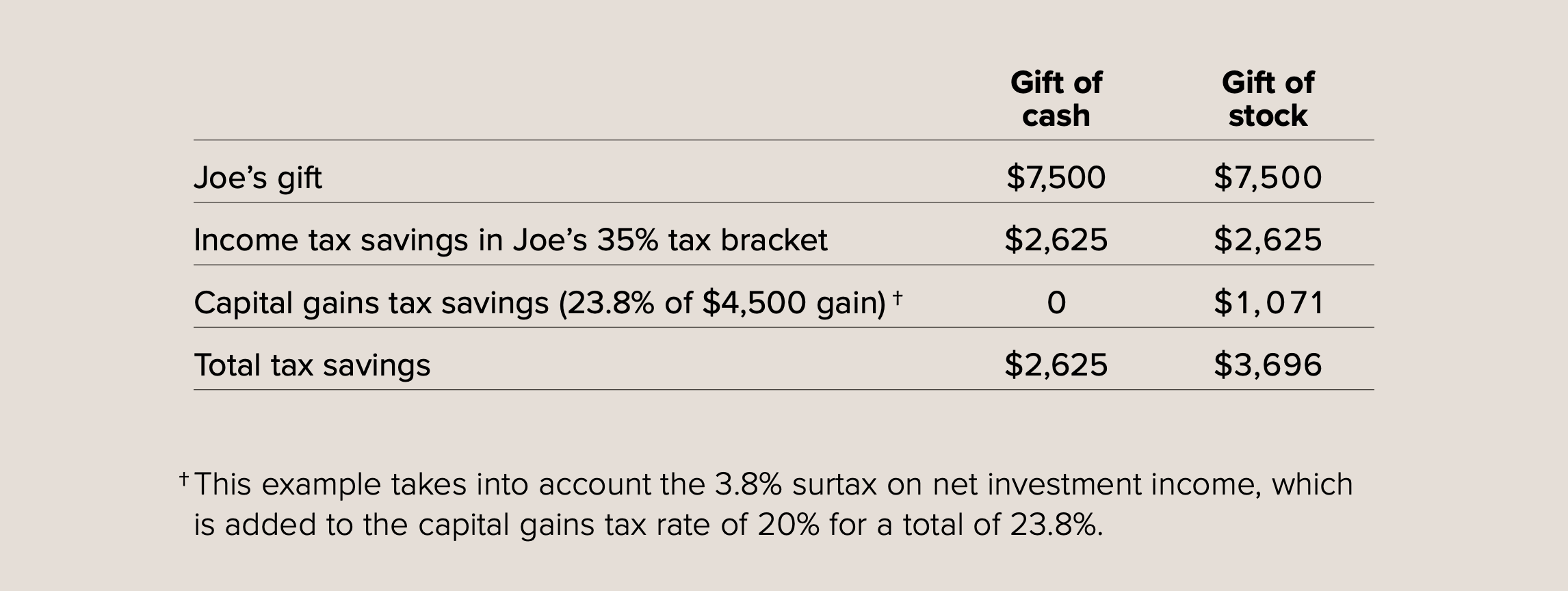Click Joe's gift $7,500 under cash column

point(1056,177)
